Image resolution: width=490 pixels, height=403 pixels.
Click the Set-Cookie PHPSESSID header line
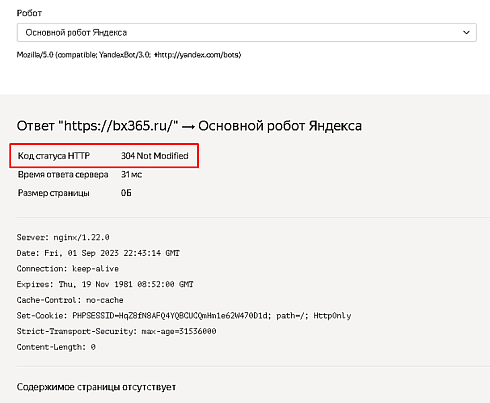click(184, 316)
